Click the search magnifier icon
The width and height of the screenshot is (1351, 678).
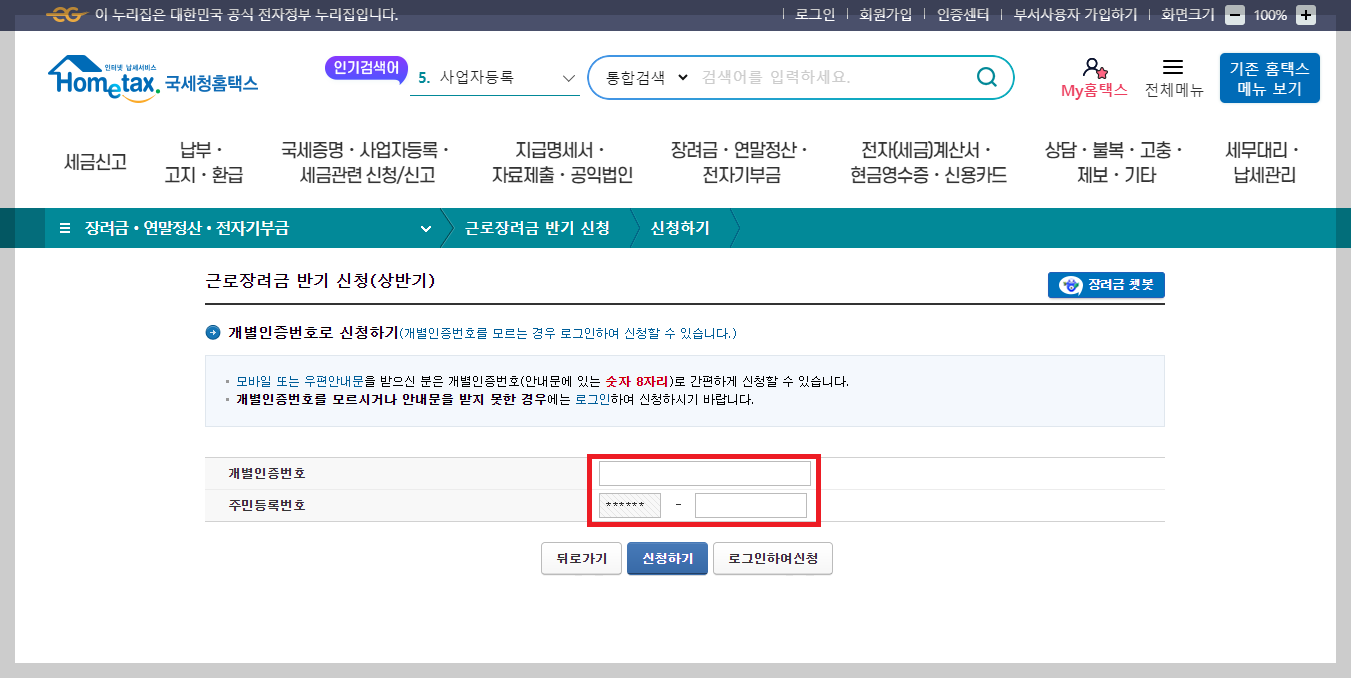pos(986,77)
